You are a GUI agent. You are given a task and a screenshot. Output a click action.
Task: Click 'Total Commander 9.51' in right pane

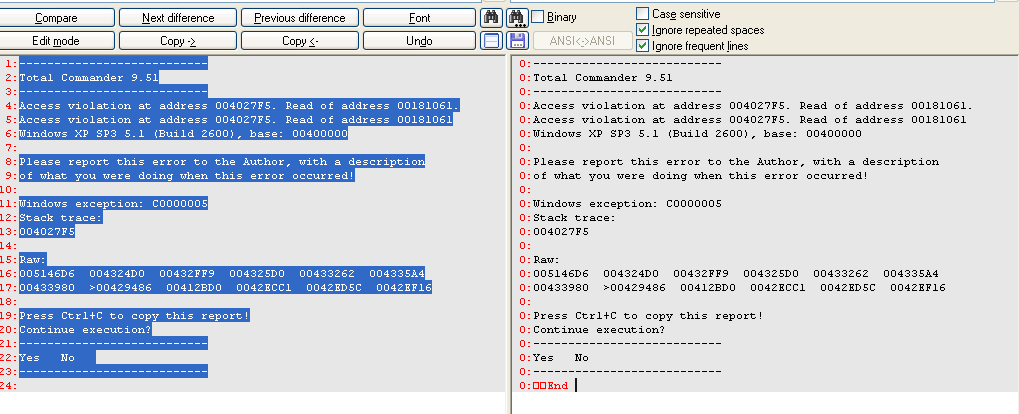pyautogui.click(x=603, y=77)
